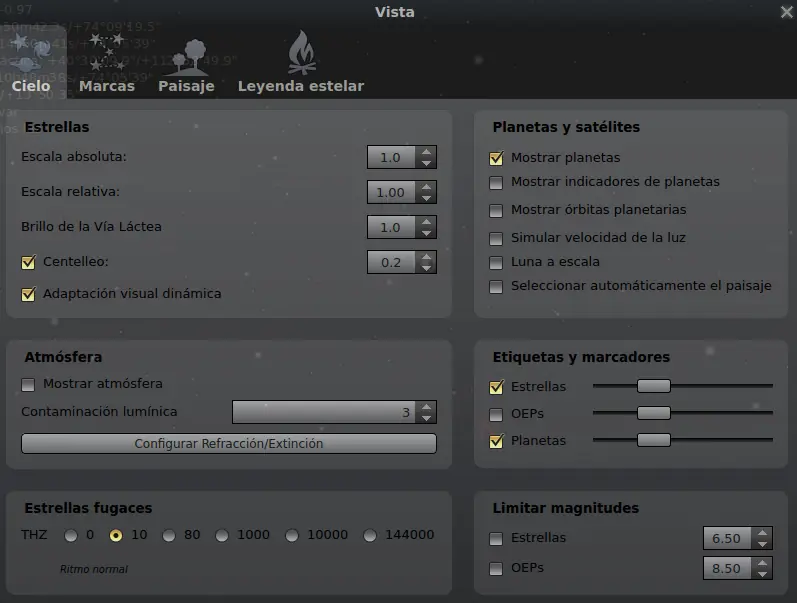Decrease Centelleo value with down arrow
This screenshot has height=603, width=797.
point(426,268)
